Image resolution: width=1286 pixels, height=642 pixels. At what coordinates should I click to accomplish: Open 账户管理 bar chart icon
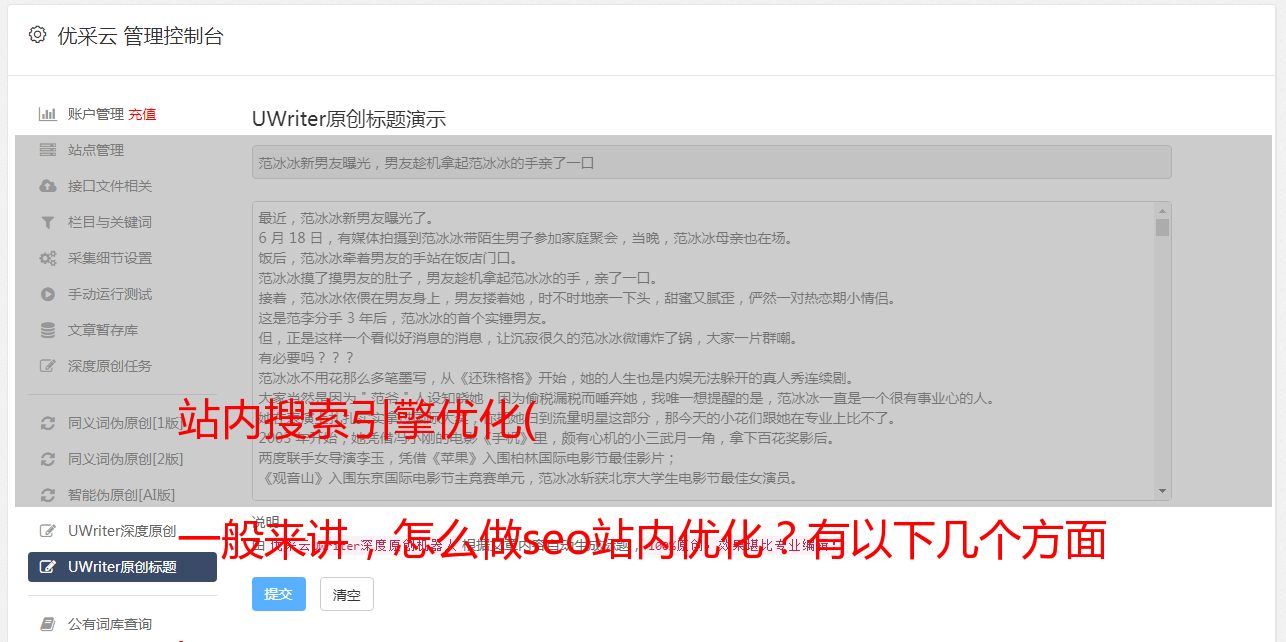click(47, 114)
